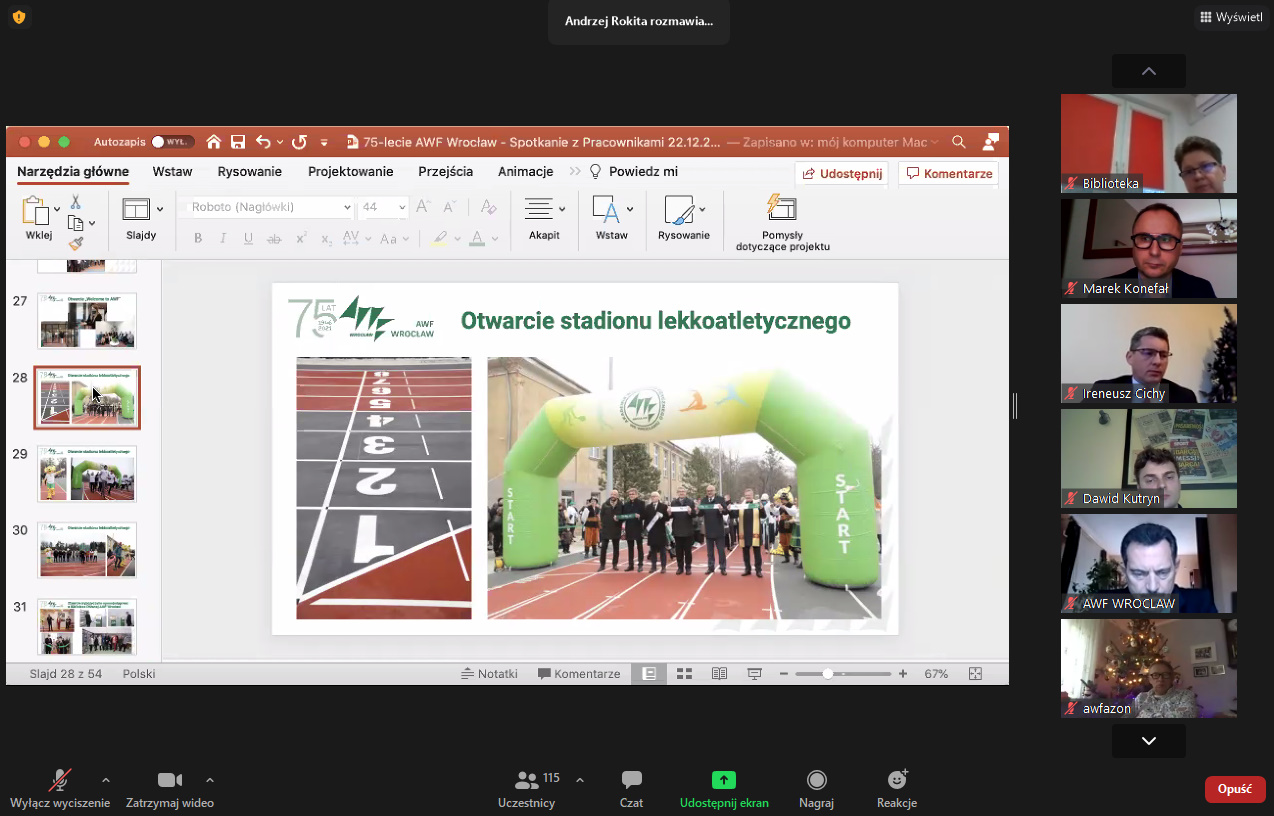Screen dimensions: 1274x816
Task: Switch to the Projektowanie tab
Action: 351,172
